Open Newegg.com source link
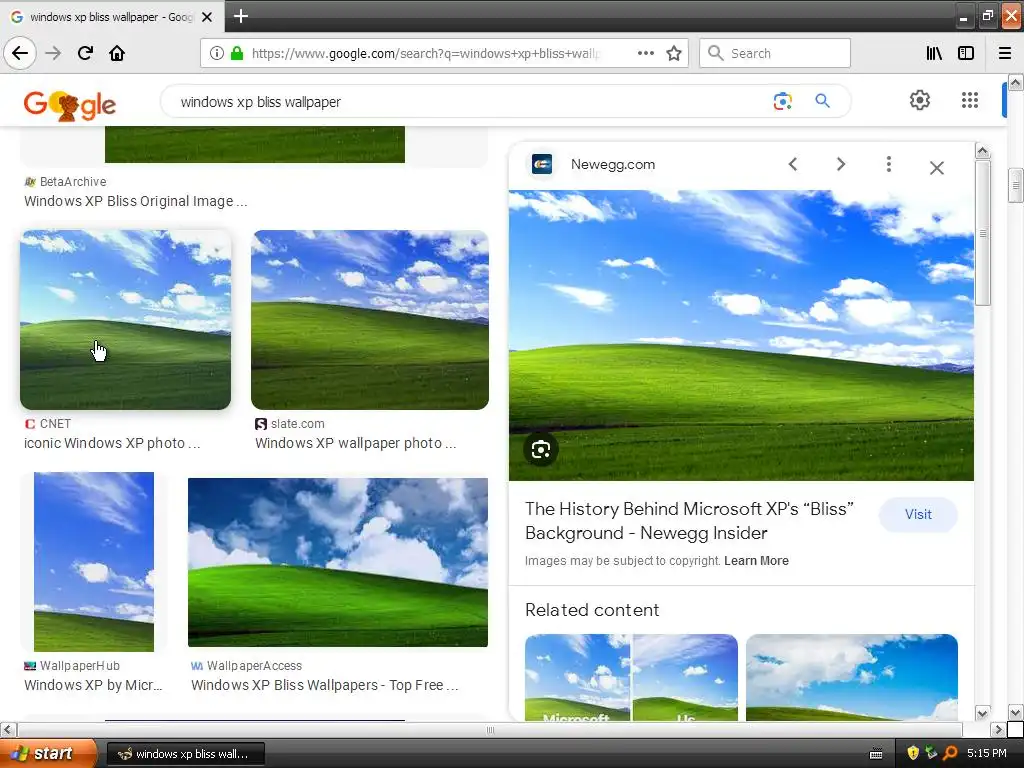The width and height of the screenshot is (1024, 768). click(613, 165)
